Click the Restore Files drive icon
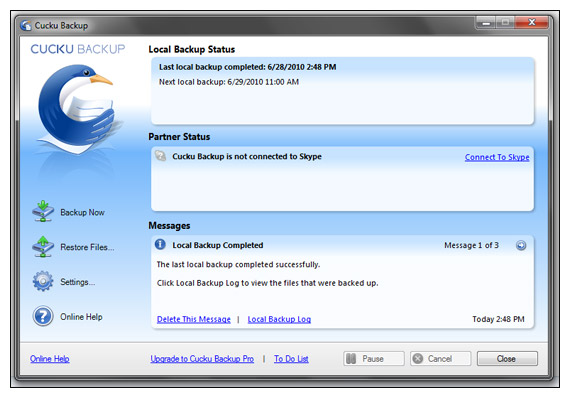570x398 pixels. pyautogui.click(x=43, y=246)
